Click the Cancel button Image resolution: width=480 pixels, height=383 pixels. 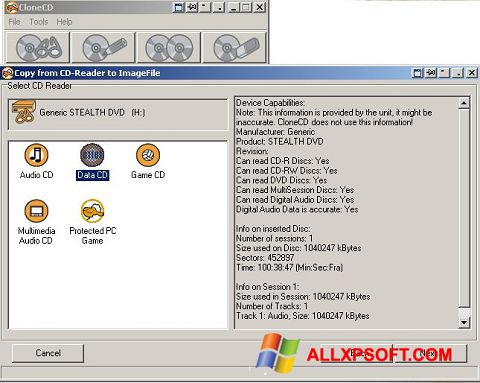point(48,353)
